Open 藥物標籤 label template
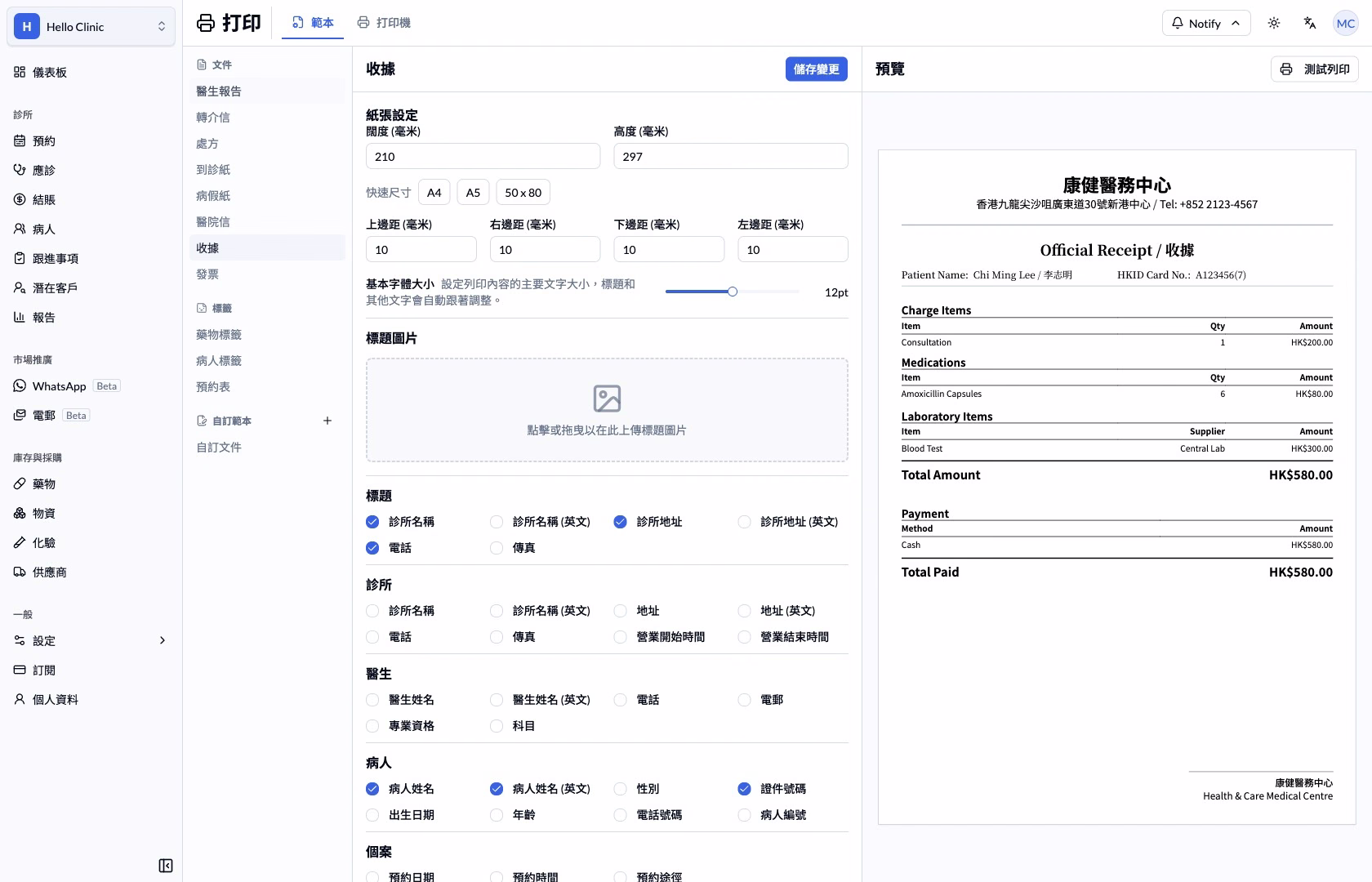This screenshot has width=1372, height=882. [267, 334]
